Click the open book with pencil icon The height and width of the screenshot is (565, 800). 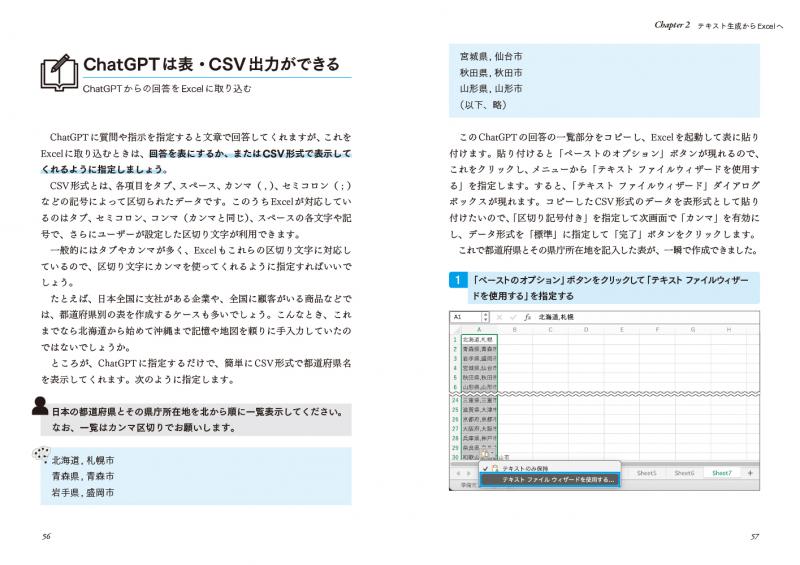pyautogui.click(x=59, y=73)
